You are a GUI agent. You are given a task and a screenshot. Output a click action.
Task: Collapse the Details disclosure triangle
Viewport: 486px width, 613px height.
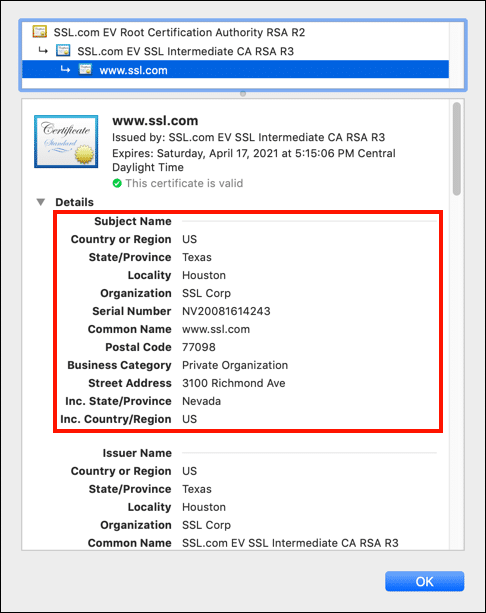click(41, 202)
